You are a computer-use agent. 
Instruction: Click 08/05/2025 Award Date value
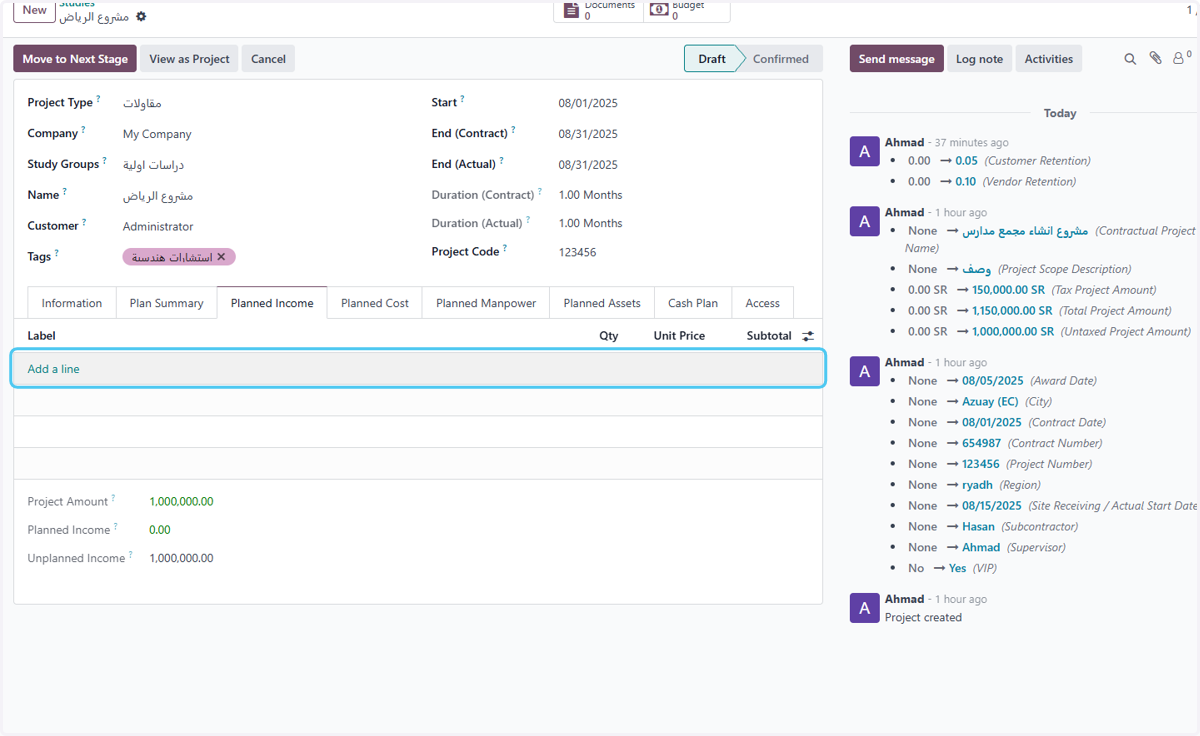[x=993, y=381]
